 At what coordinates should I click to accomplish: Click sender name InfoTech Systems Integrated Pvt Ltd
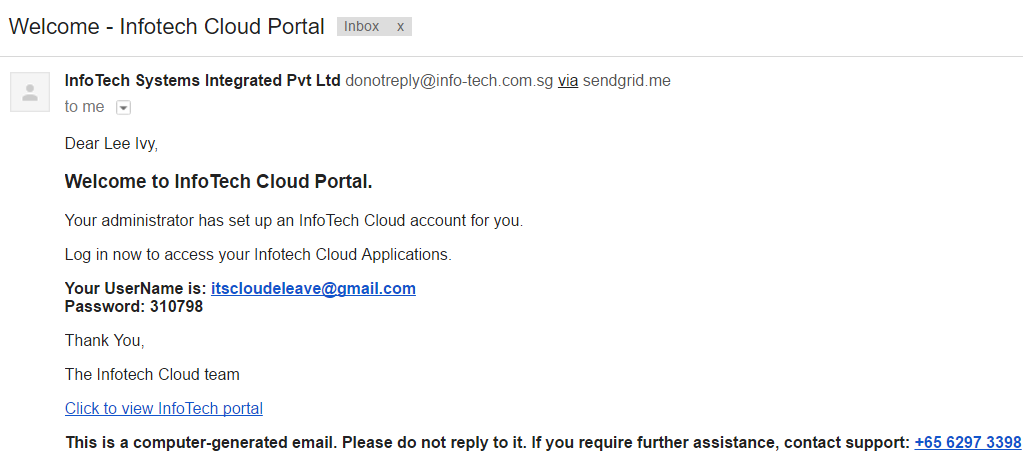point(202,81)
